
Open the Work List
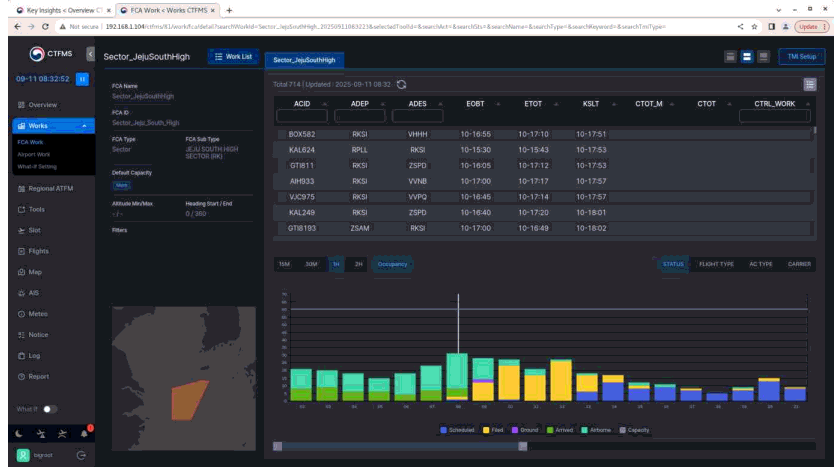pyautogui.click(x=233, y=56)
